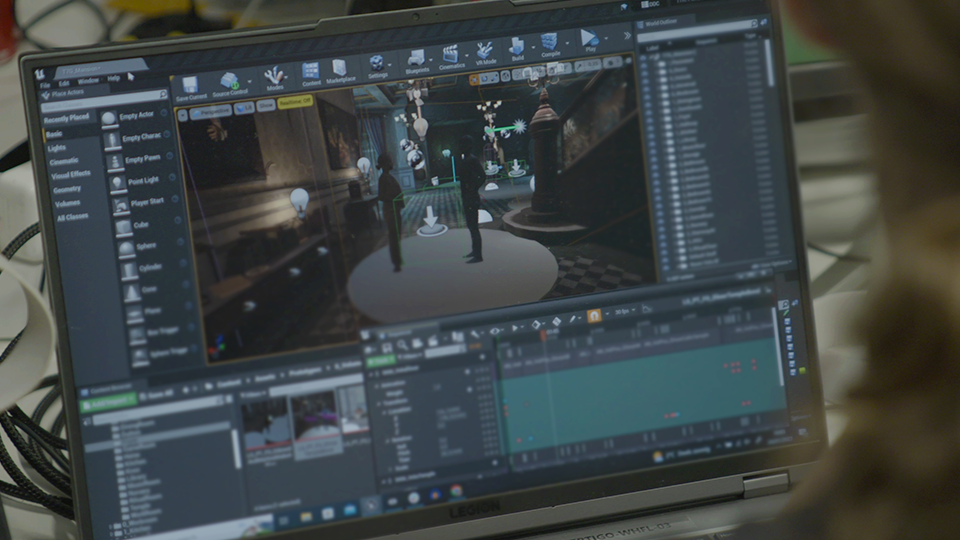The width and height of the screenshot is (960, 540).
Task: Select the Recently Placed category
Action: pyautogui.click(x=67, y=118)
